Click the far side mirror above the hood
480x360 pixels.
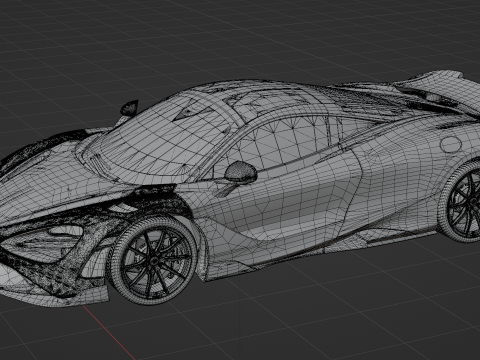(129, 108)
